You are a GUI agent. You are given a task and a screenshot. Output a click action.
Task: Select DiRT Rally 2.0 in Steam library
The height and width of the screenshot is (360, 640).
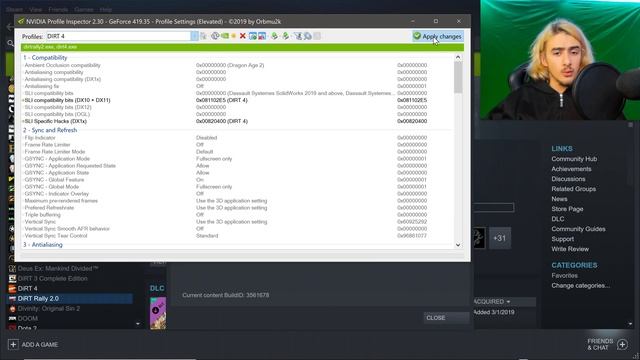[70, 298]
